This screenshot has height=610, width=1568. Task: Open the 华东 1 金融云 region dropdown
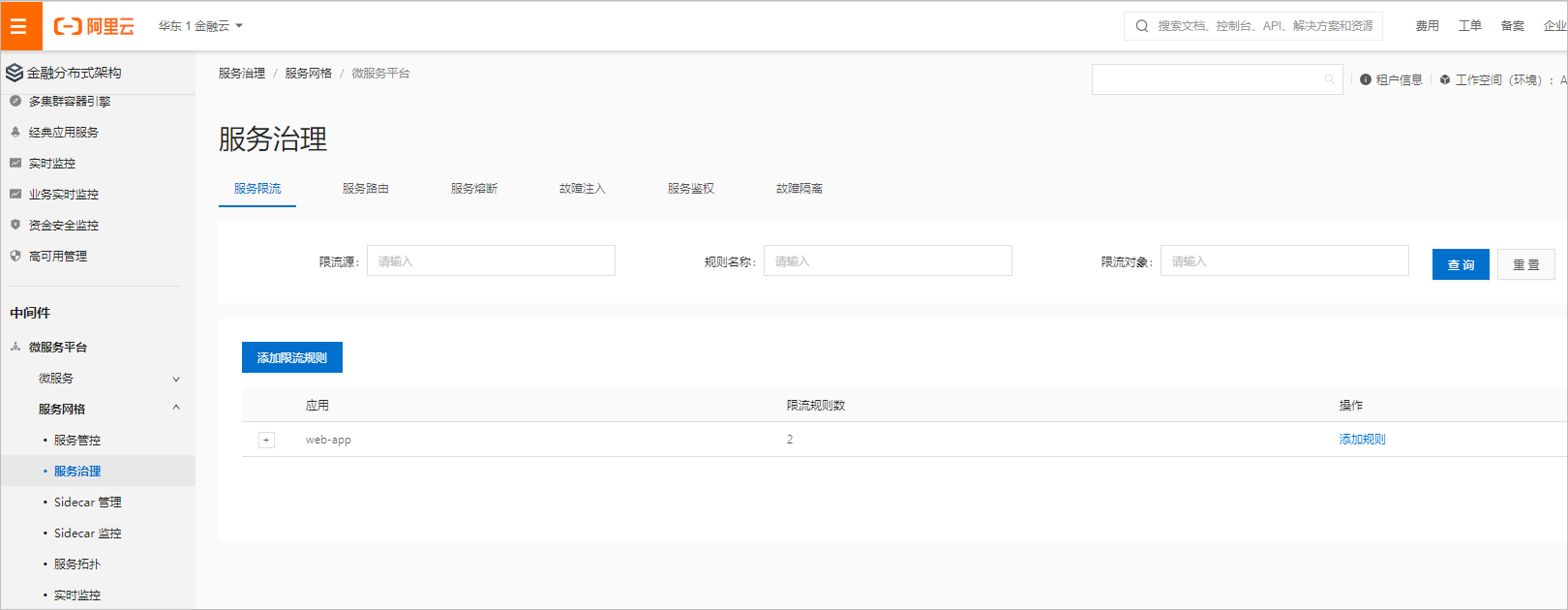[200, 26]
